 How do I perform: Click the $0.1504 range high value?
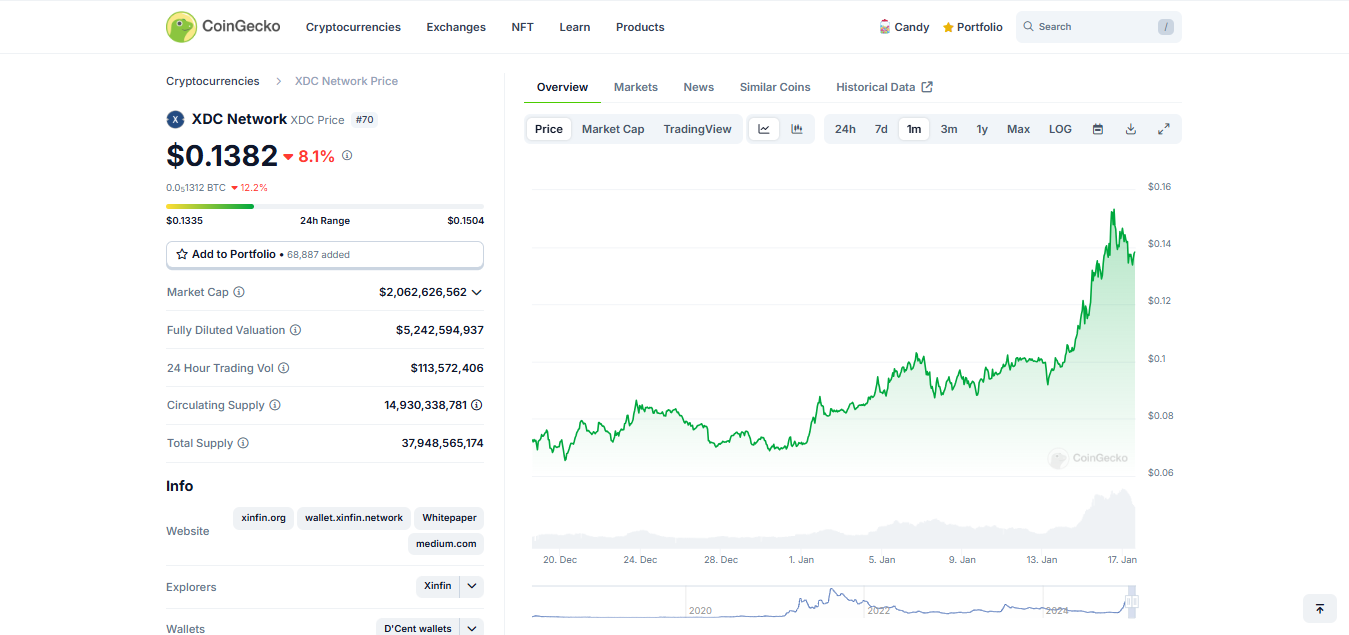466,221
